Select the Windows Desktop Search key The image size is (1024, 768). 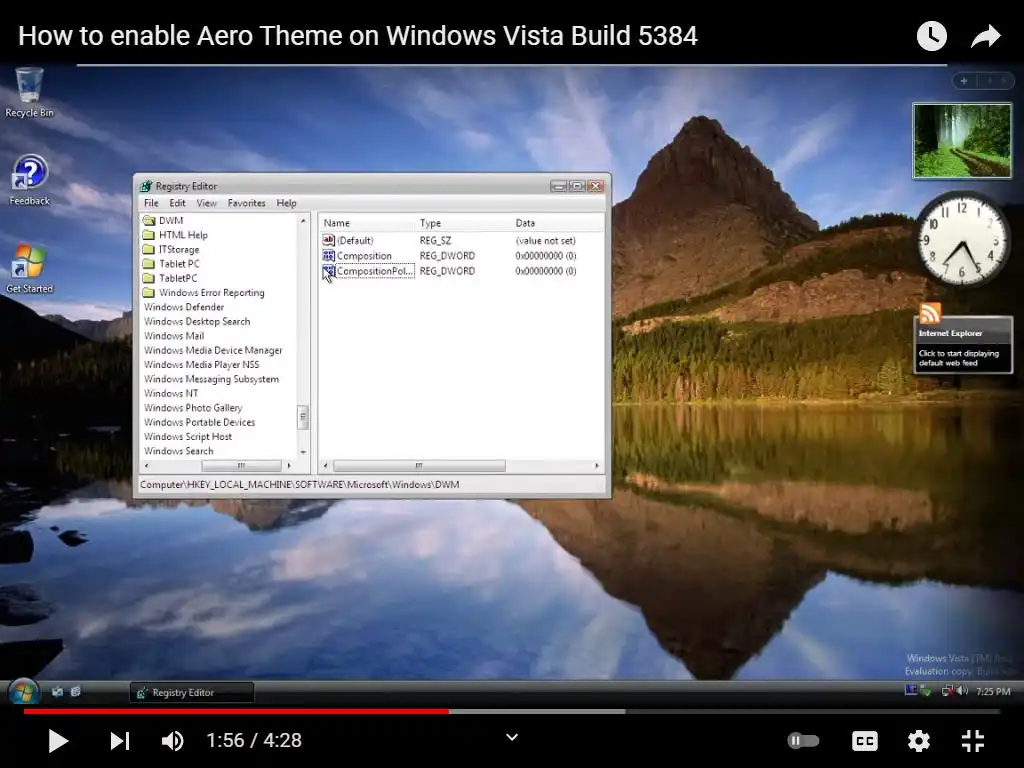pos(197,321)
